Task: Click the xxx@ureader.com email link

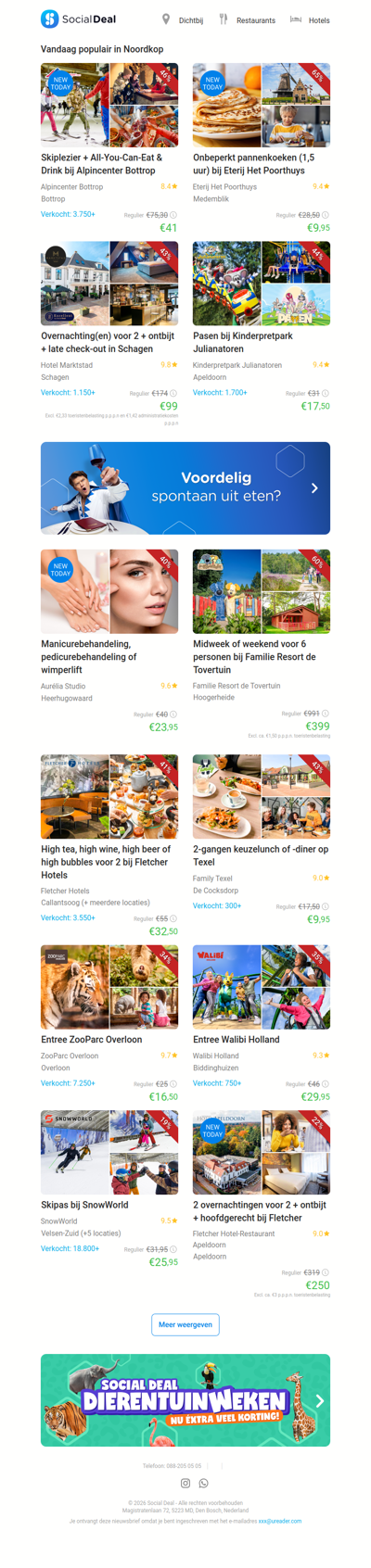Action: (280, 1521)
